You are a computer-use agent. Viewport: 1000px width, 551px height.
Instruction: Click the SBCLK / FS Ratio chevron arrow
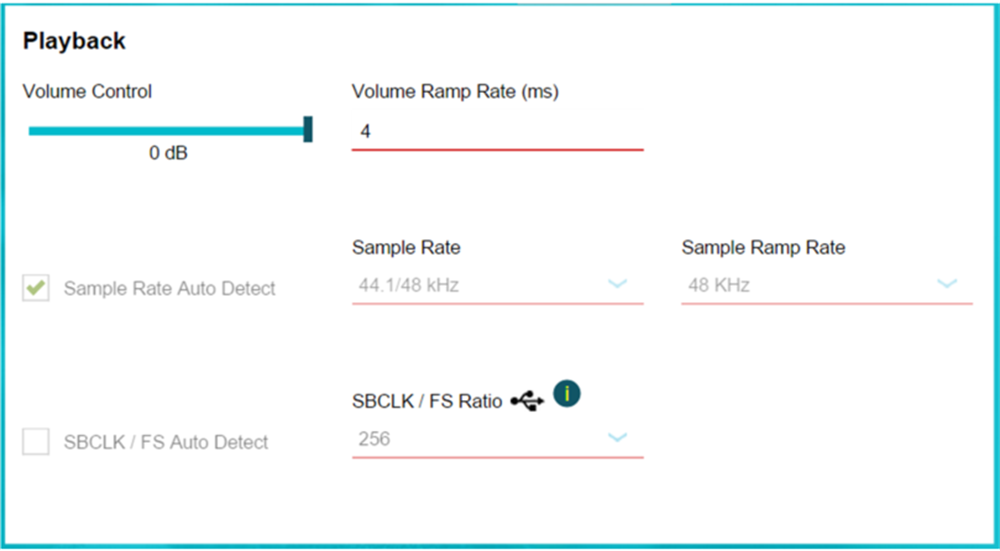click(618, 438)
